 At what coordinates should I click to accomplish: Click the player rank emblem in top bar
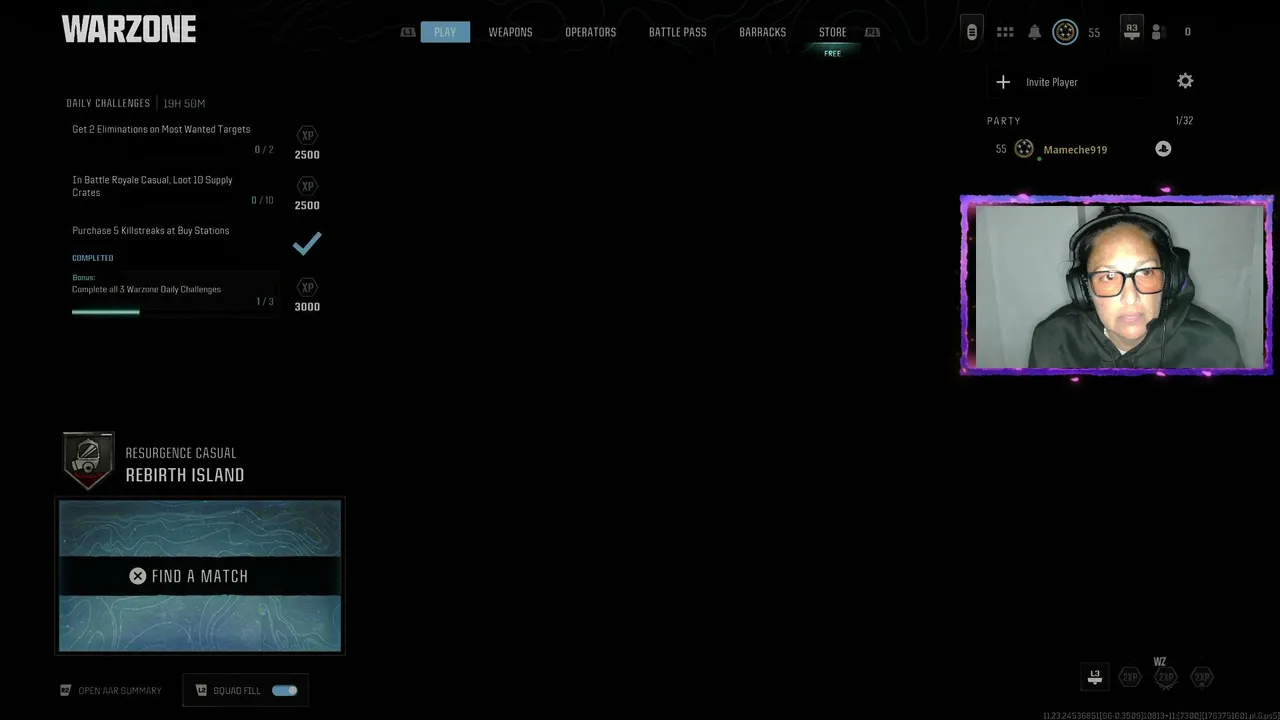pyautogui.click(x=1065, y=32)
